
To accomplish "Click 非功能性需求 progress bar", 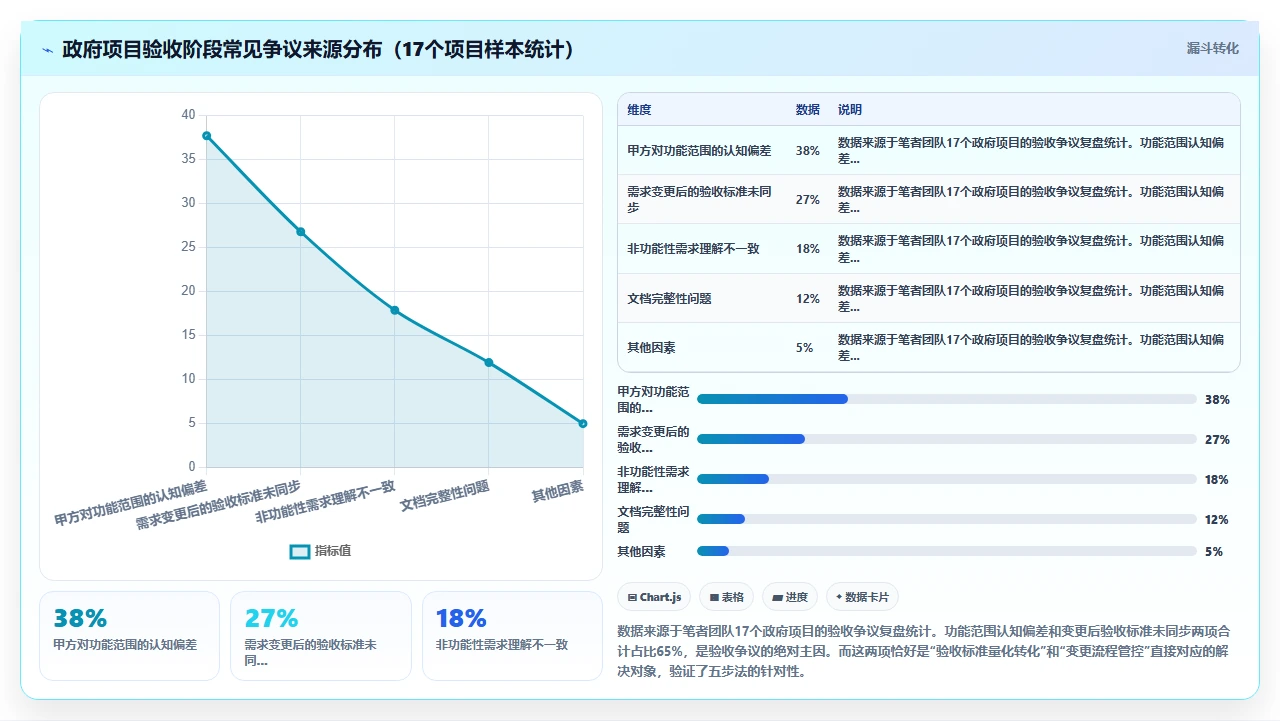I will [x=946, y=479].
